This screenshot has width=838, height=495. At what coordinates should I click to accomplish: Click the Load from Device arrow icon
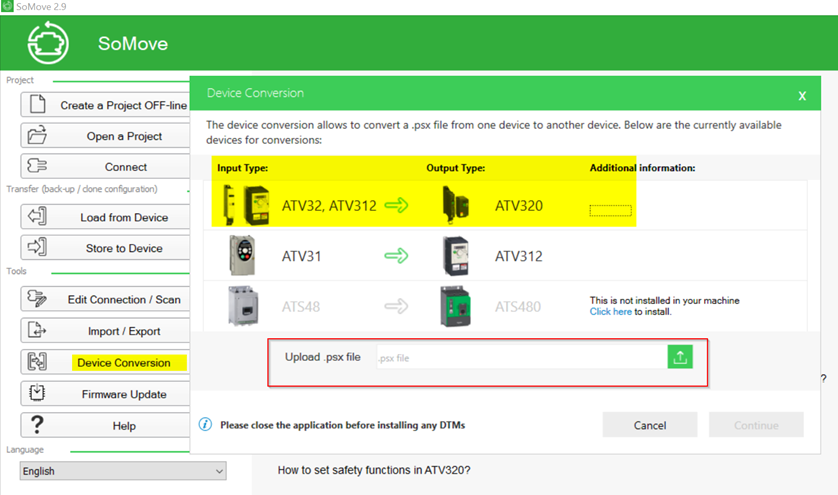pyautogui.click(x=37, y=216)
